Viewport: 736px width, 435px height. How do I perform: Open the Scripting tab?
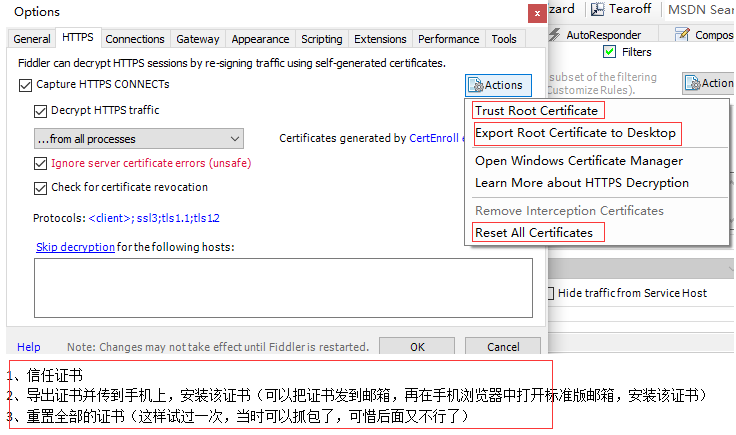click(322, 39)
